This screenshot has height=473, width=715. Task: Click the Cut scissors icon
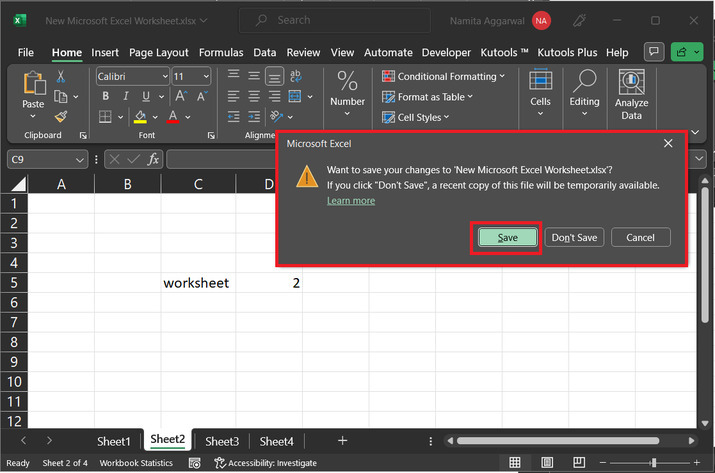point(61,77)
